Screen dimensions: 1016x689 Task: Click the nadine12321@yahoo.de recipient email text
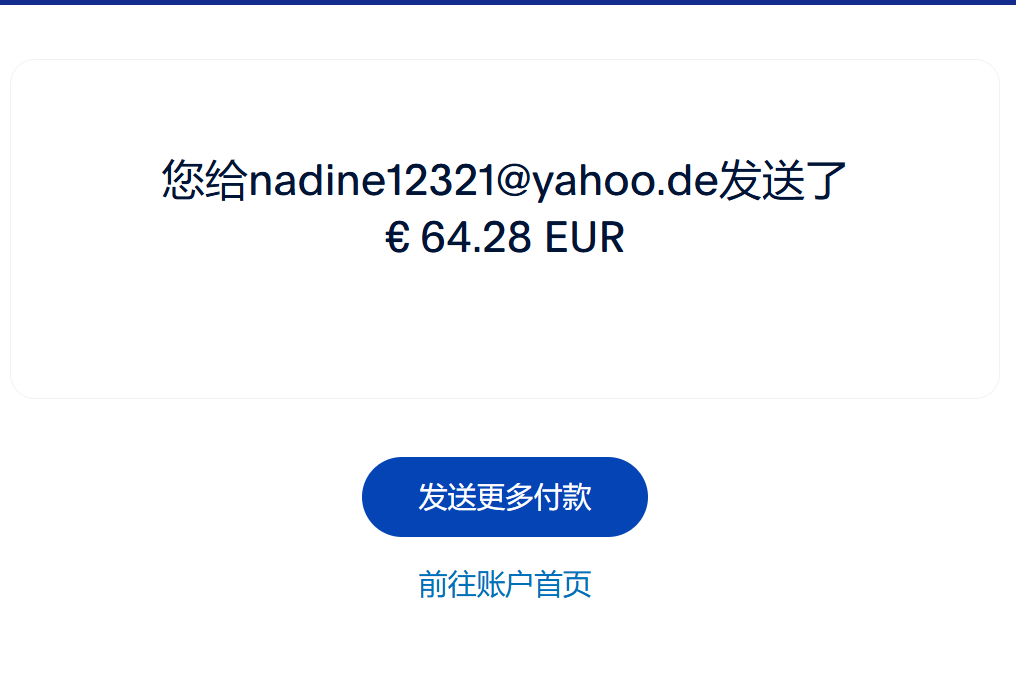pos(484,180)
